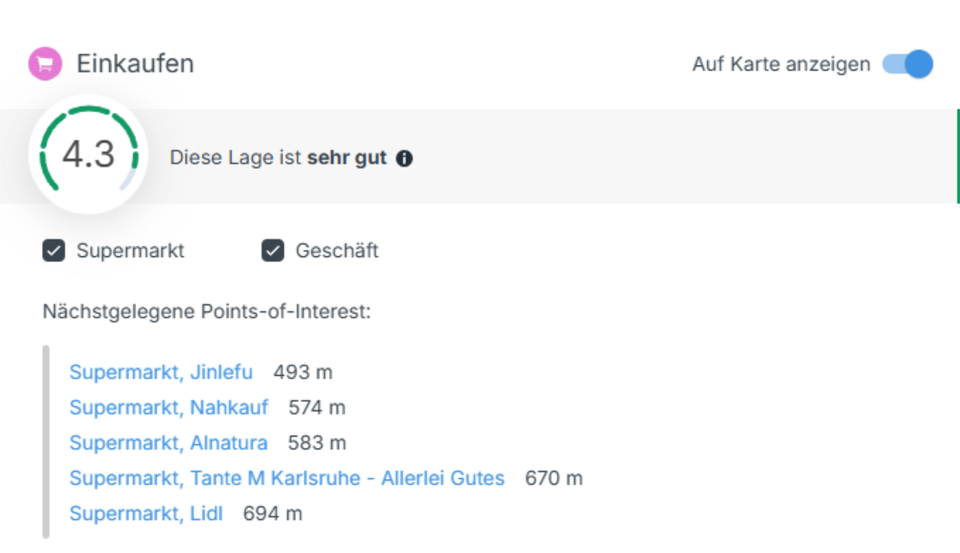960x553 pixels.
Task: Uncheck the Supermarkt checkbox
Action: click(54, 251)
